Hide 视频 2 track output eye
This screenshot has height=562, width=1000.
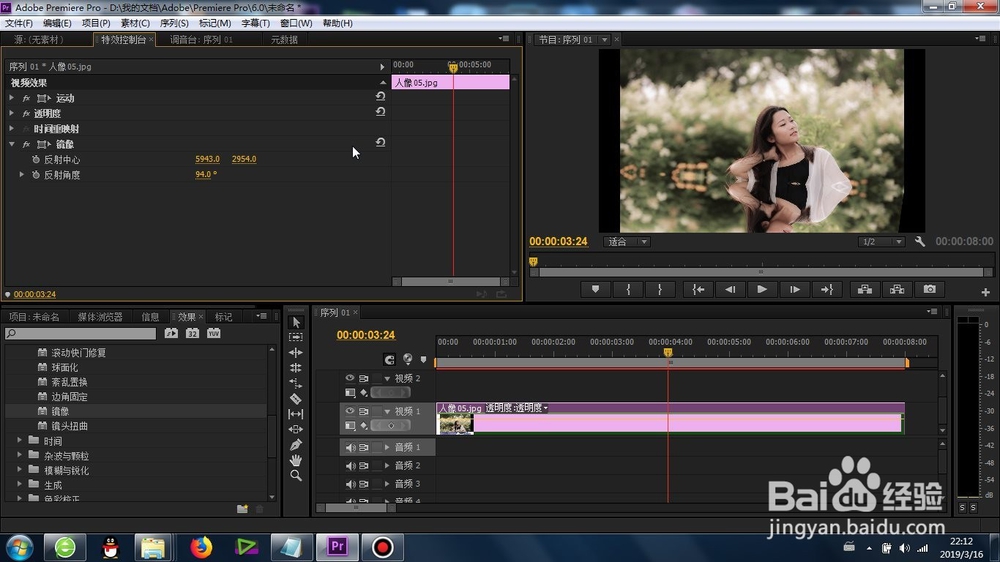tap(349, 378)
